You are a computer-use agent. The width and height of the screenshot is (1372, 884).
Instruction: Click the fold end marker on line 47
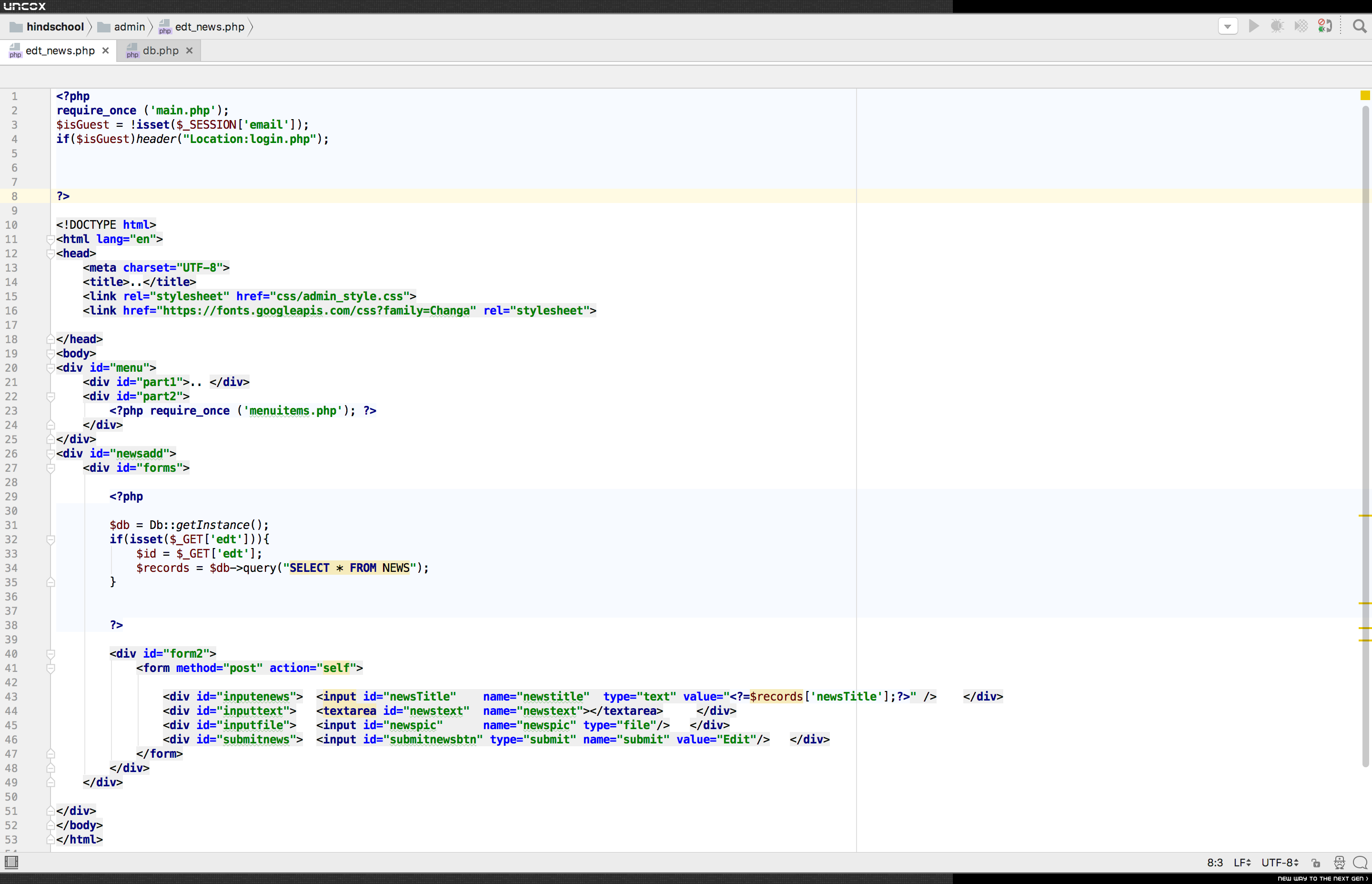(x=50, y=754)
